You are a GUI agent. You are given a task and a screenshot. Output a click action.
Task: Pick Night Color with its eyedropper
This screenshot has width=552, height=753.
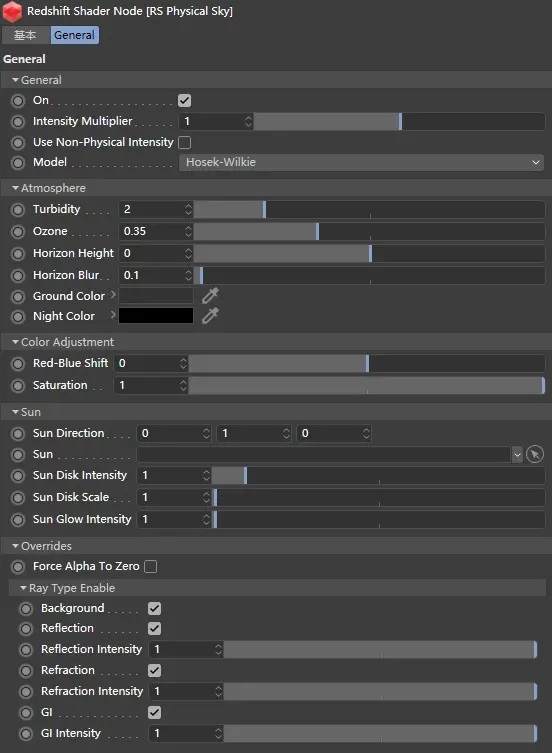(210, 316)
